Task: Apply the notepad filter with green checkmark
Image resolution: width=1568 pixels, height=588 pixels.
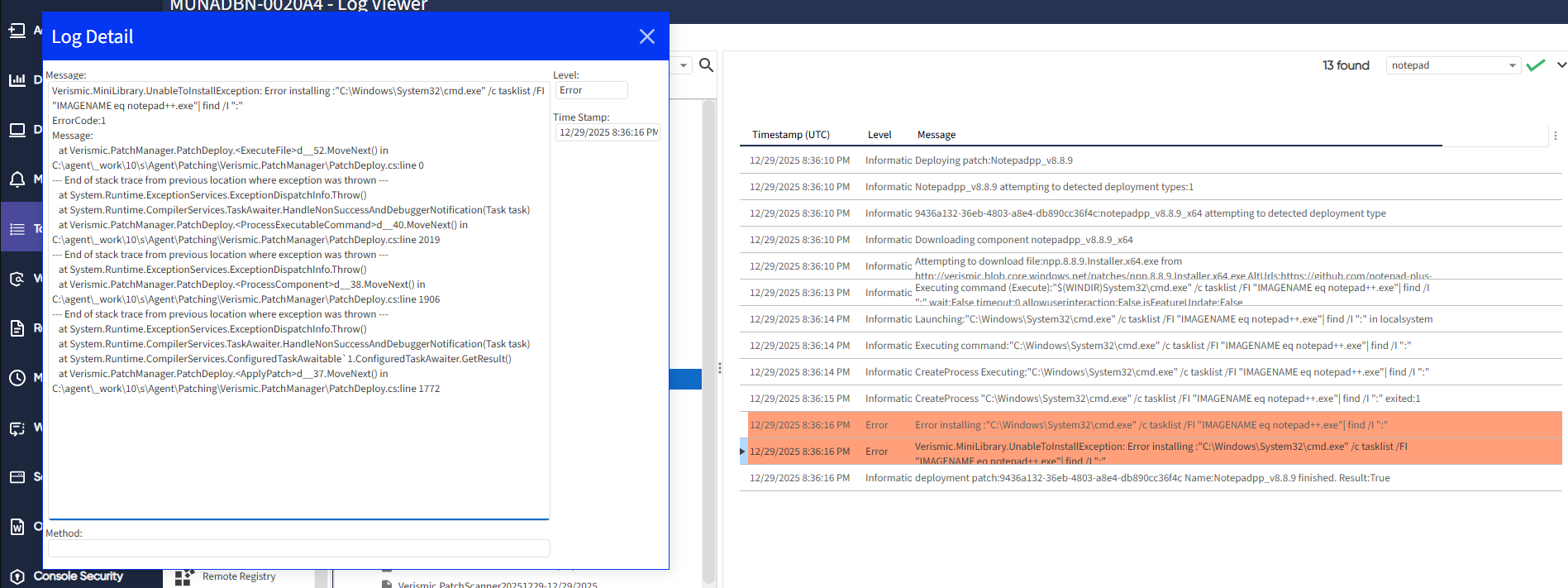Action: pos(1536,65)
